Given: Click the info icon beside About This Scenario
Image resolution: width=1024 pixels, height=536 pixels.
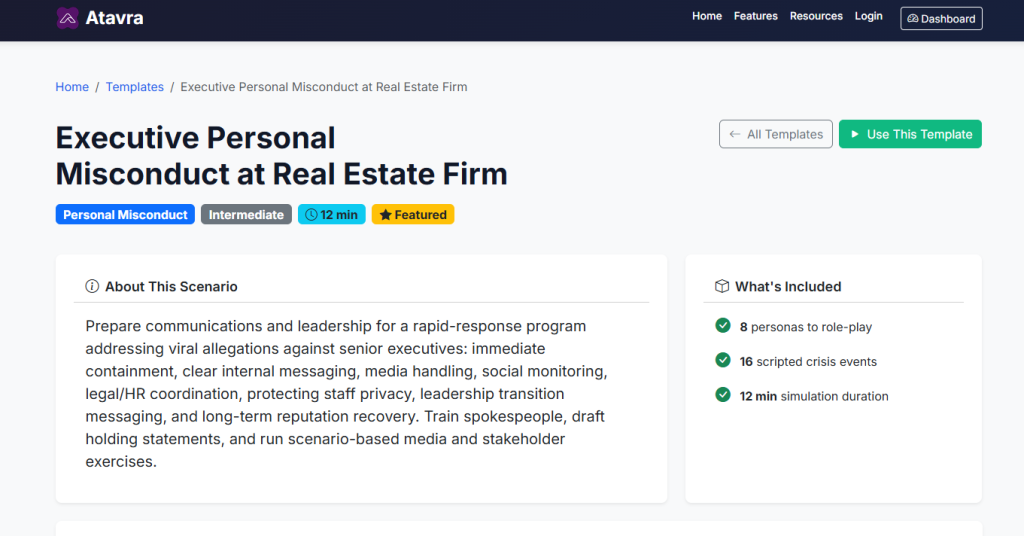Looking at the screenshot, I should pos(93,287).
